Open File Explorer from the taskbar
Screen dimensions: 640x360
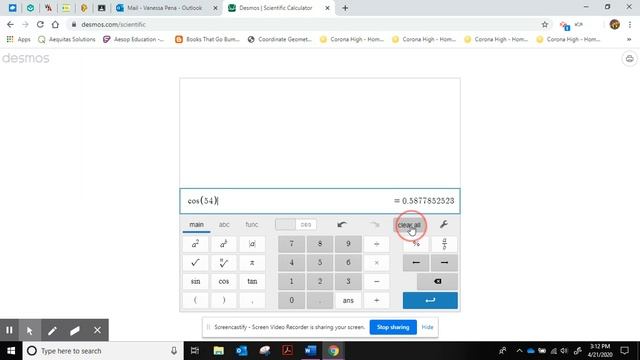point(219,351)
